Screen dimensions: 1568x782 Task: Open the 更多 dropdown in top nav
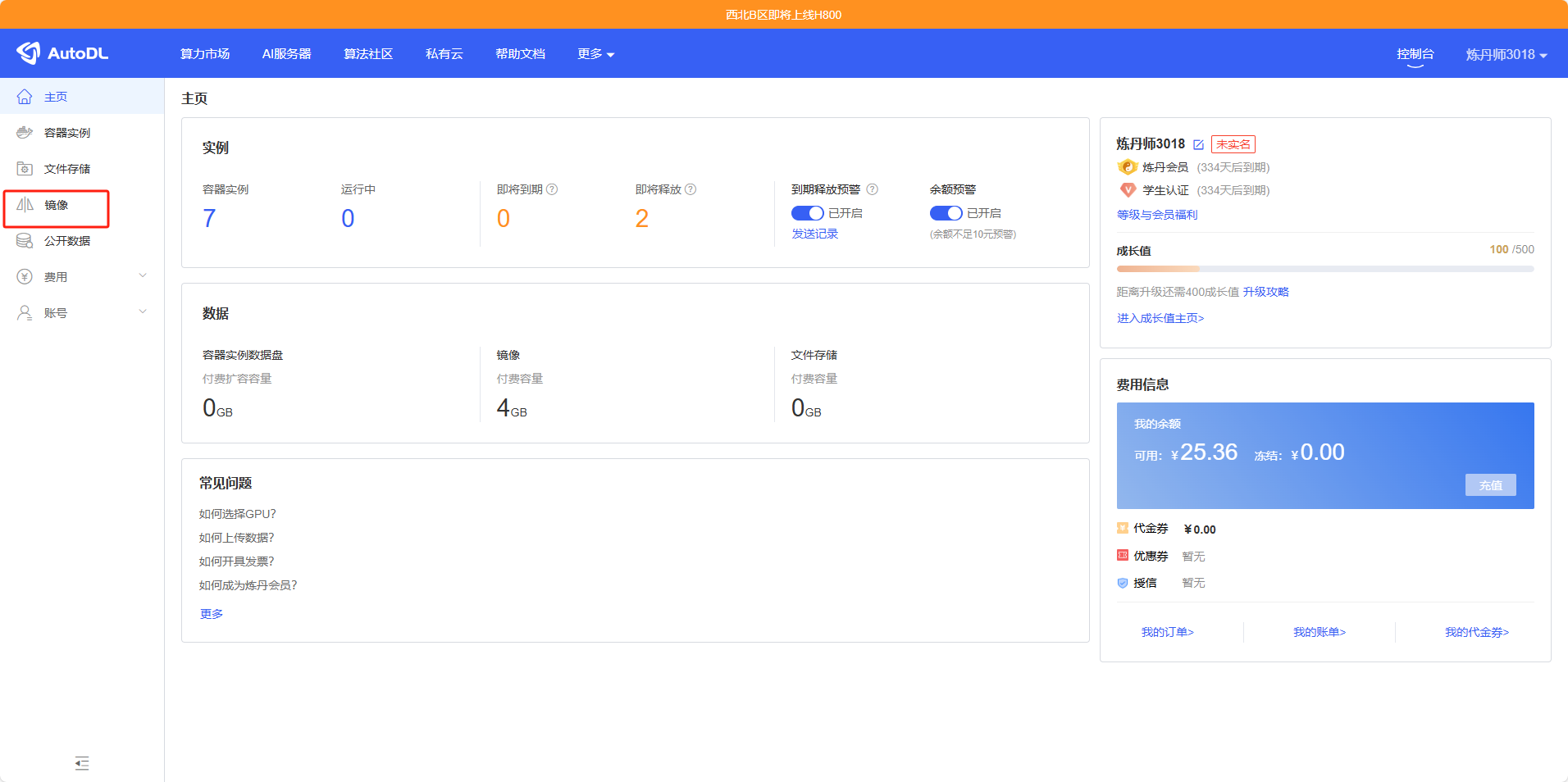pos(596,54)
